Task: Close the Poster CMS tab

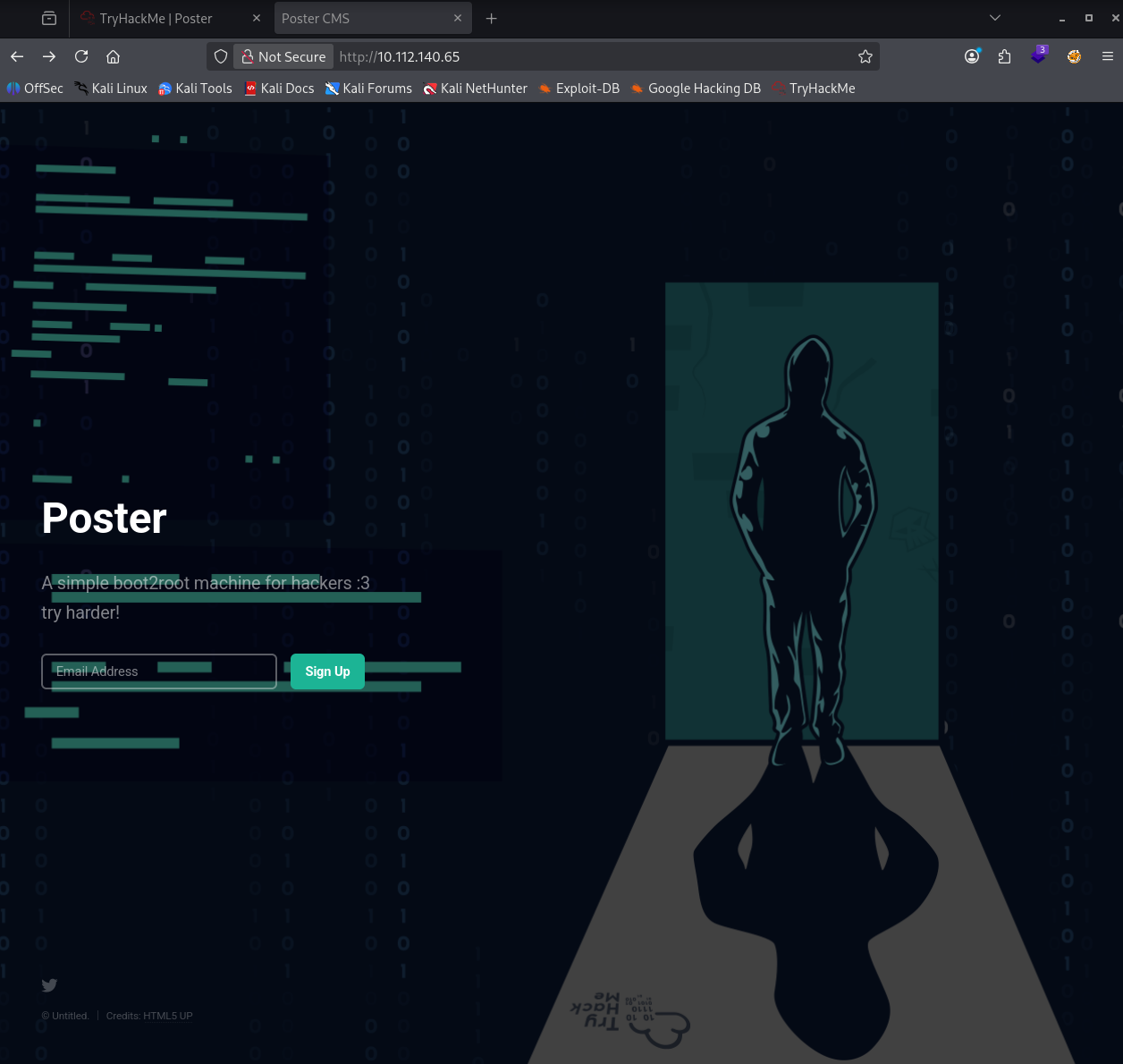Action: point(458,18)
